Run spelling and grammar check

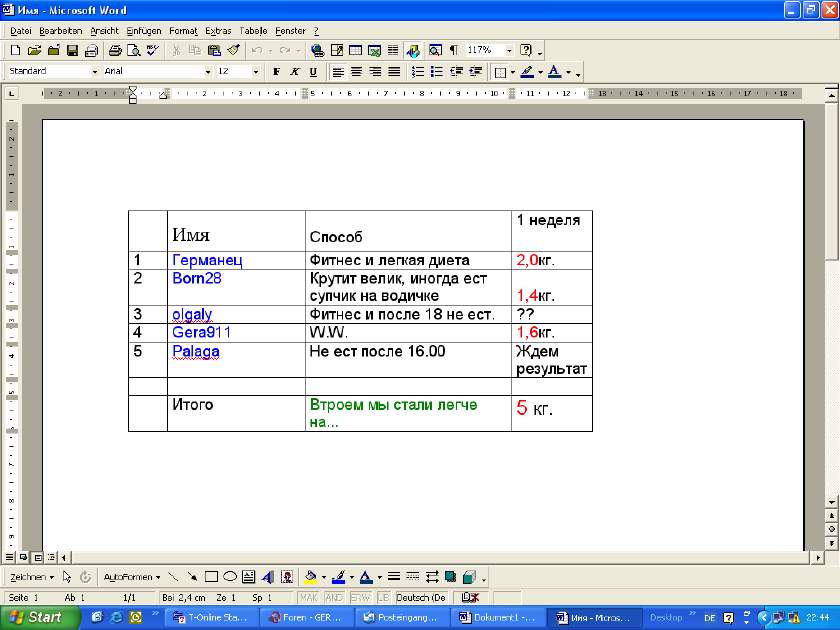click(152, 50)
